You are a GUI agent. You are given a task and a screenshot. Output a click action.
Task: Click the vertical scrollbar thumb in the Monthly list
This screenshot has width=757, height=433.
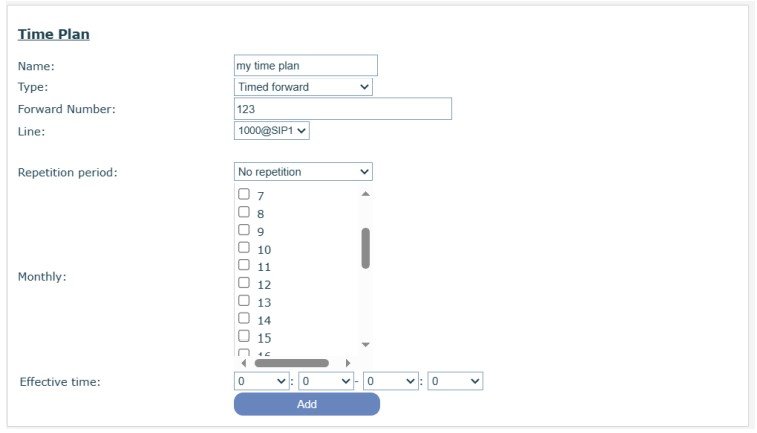click(x=365, y=248)
